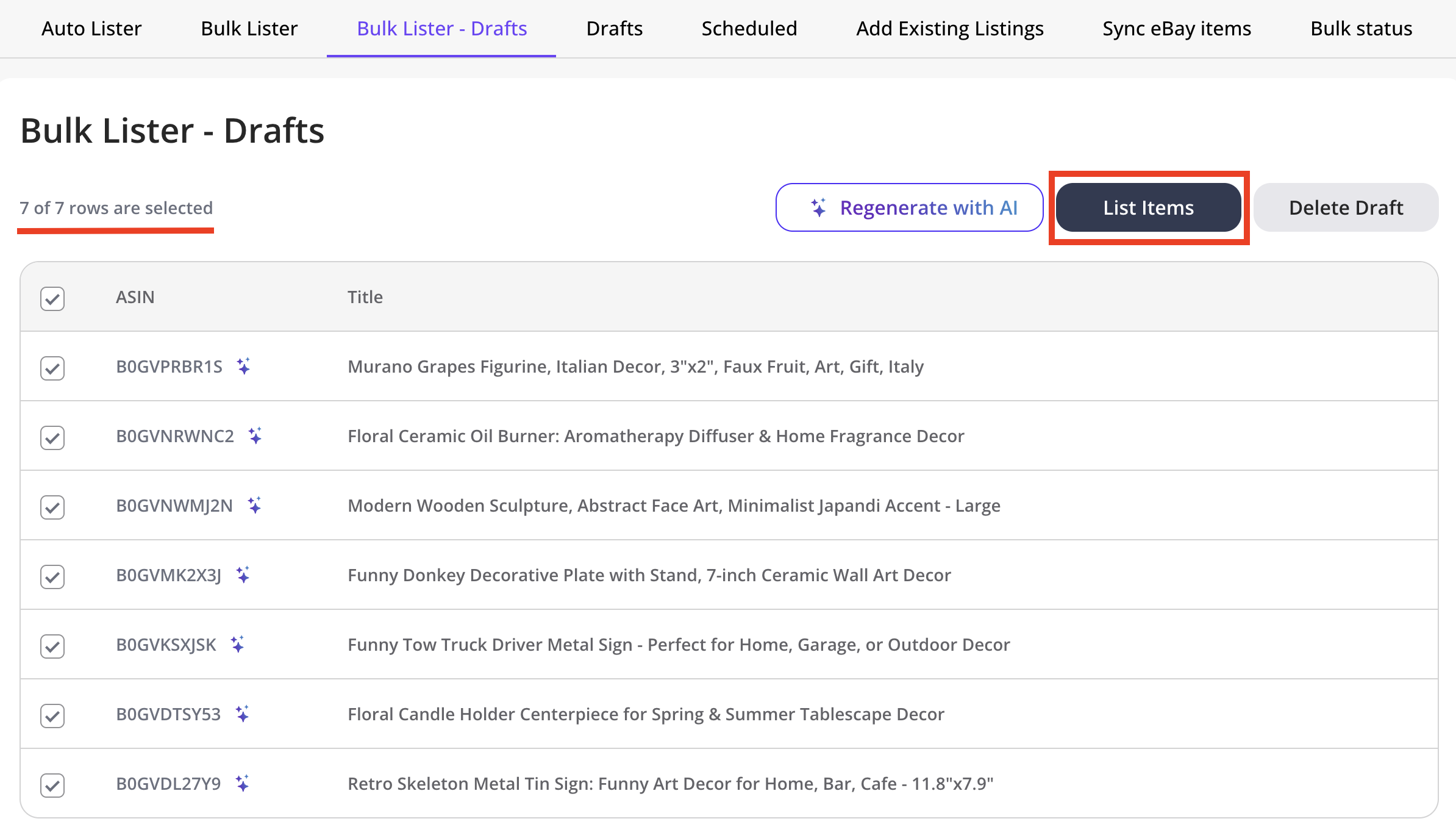Switch to the Auto Lister tab
1456x827 pixels.
pos(91,29)
